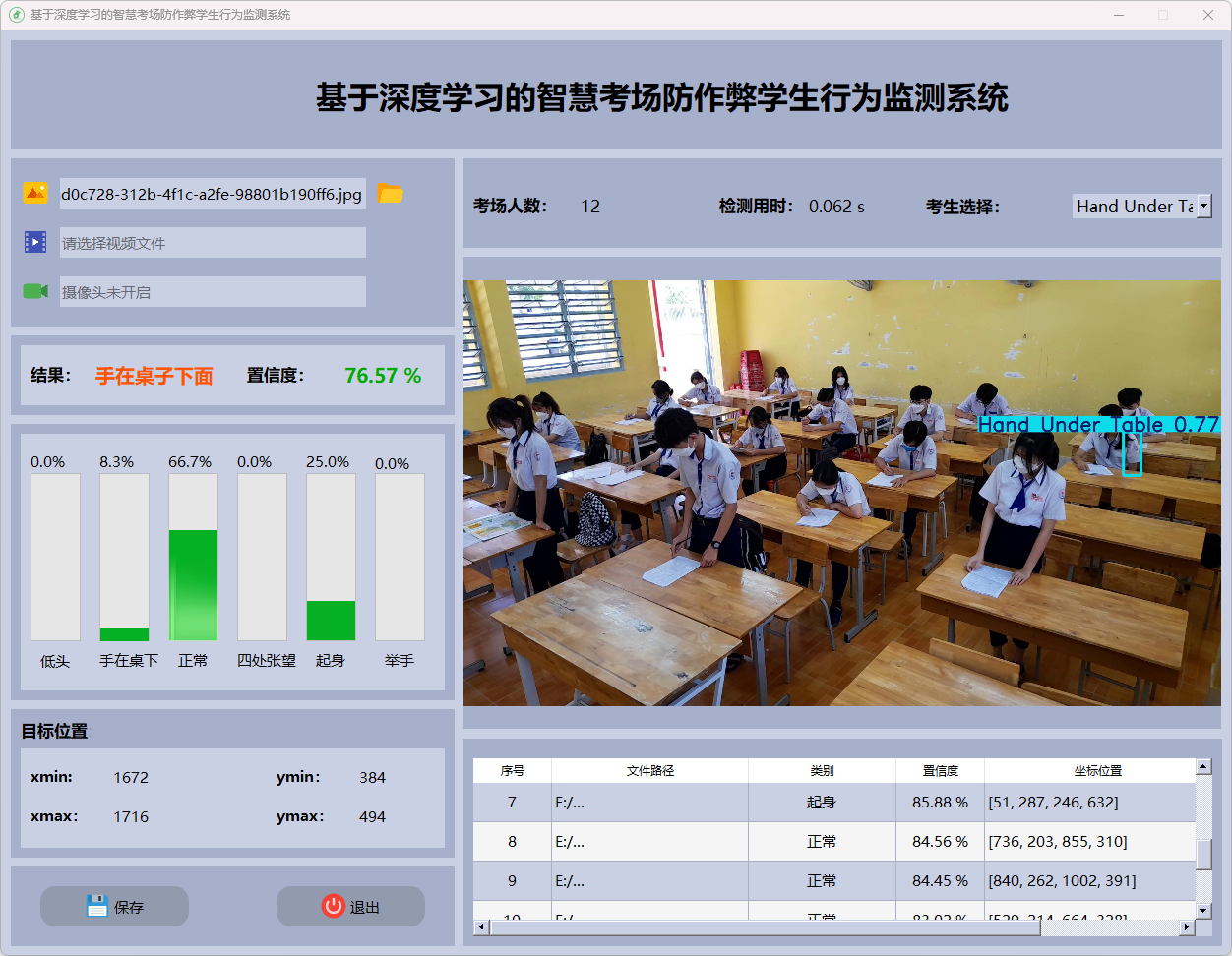Viewport: 1232px width, 956px height.
Task: Click the 置信度 column header
Action: [940, 771]
